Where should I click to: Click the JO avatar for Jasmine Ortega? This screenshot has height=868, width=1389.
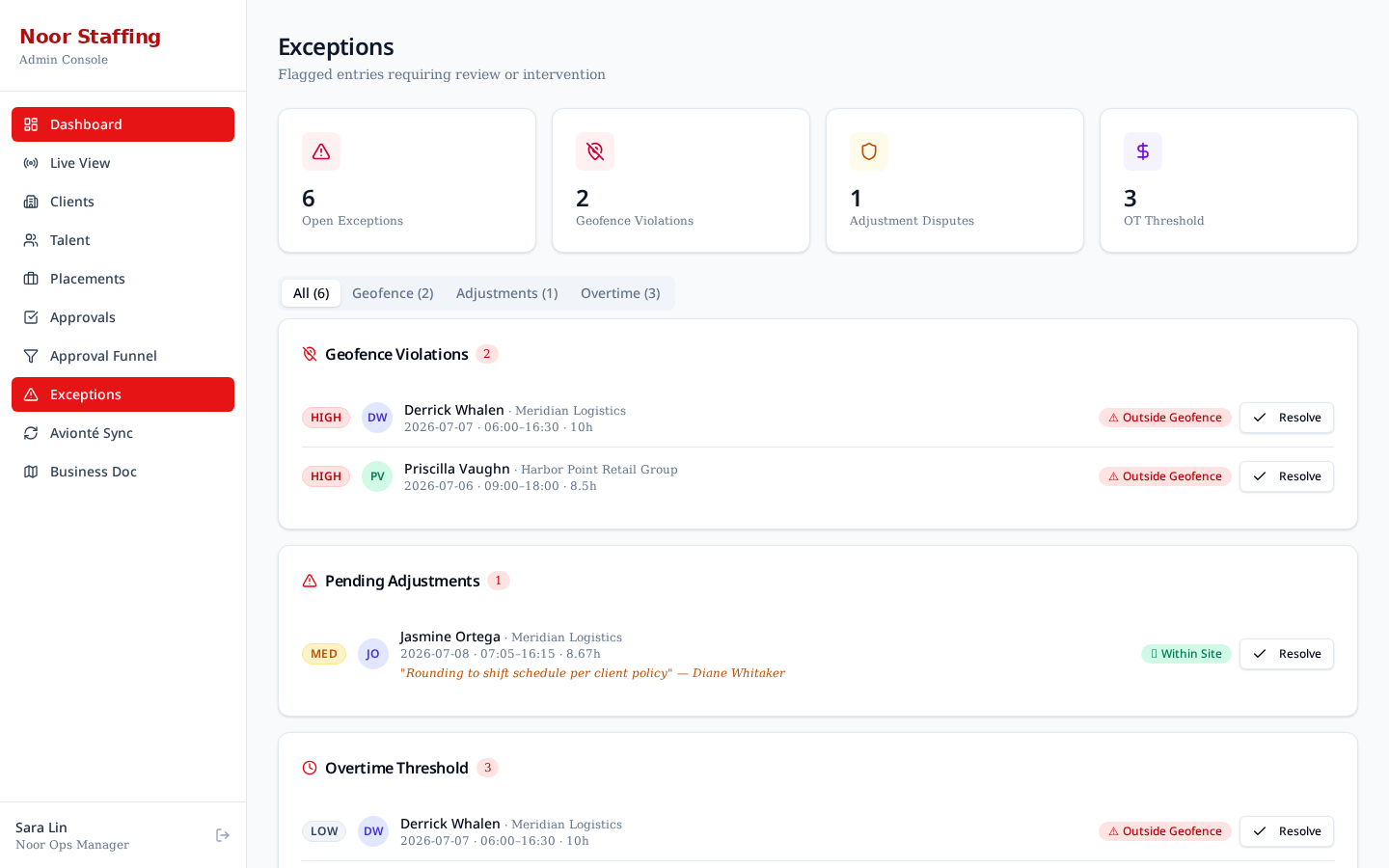373,654
